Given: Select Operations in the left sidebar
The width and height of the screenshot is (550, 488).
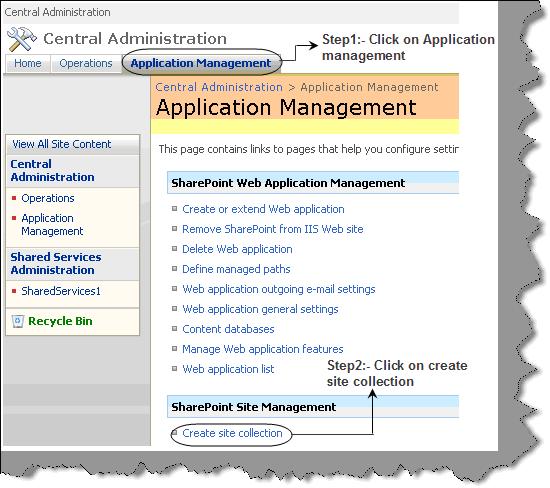Looking at the screenshot, I should [x=48, y=198].
